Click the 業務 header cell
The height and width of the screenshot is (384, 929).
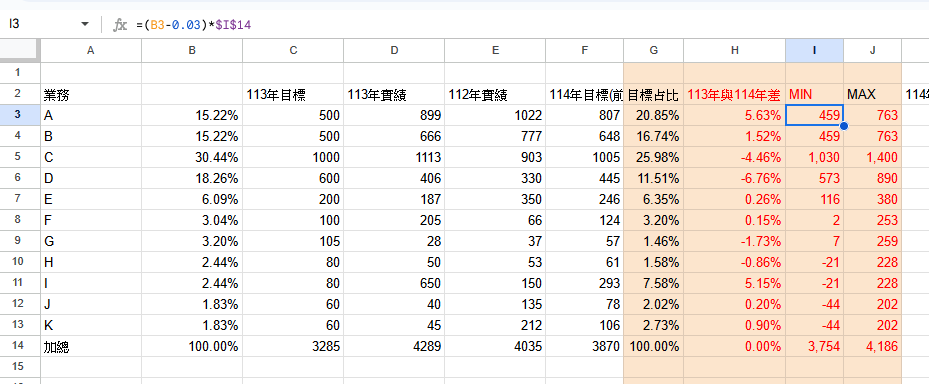point(91,94)
